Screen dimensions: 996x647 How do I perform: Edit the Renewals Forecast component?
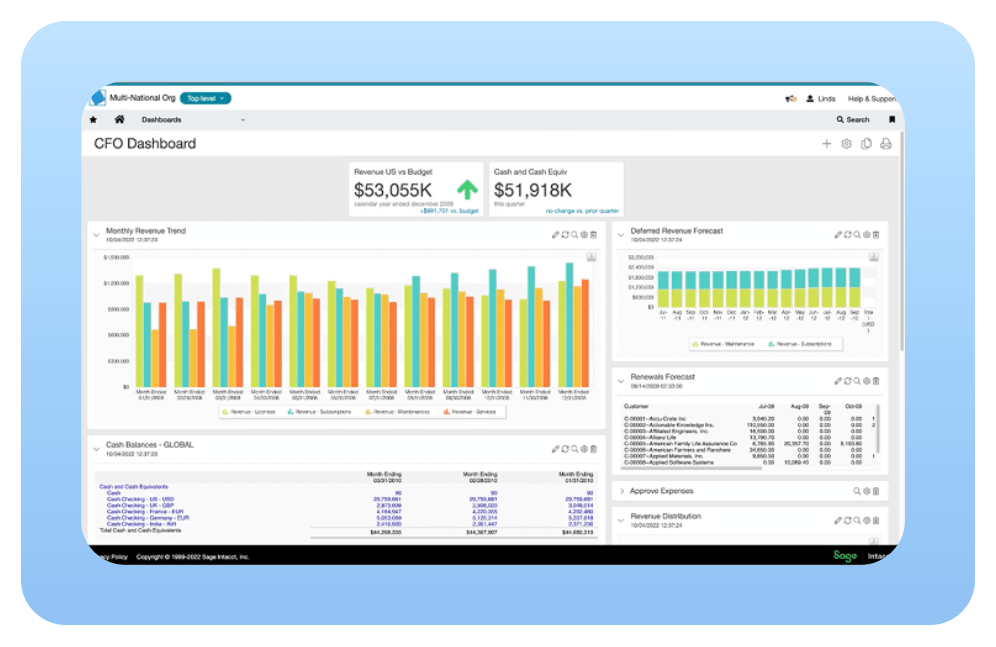click(x=838, y=381)
